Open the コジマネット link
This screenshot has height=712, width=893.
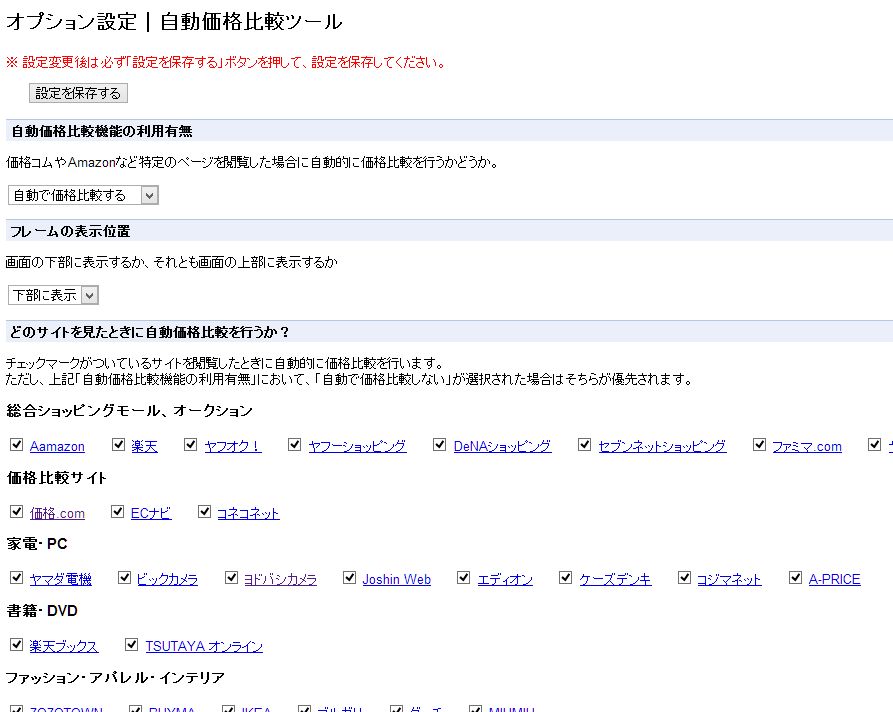coord(729,580)
